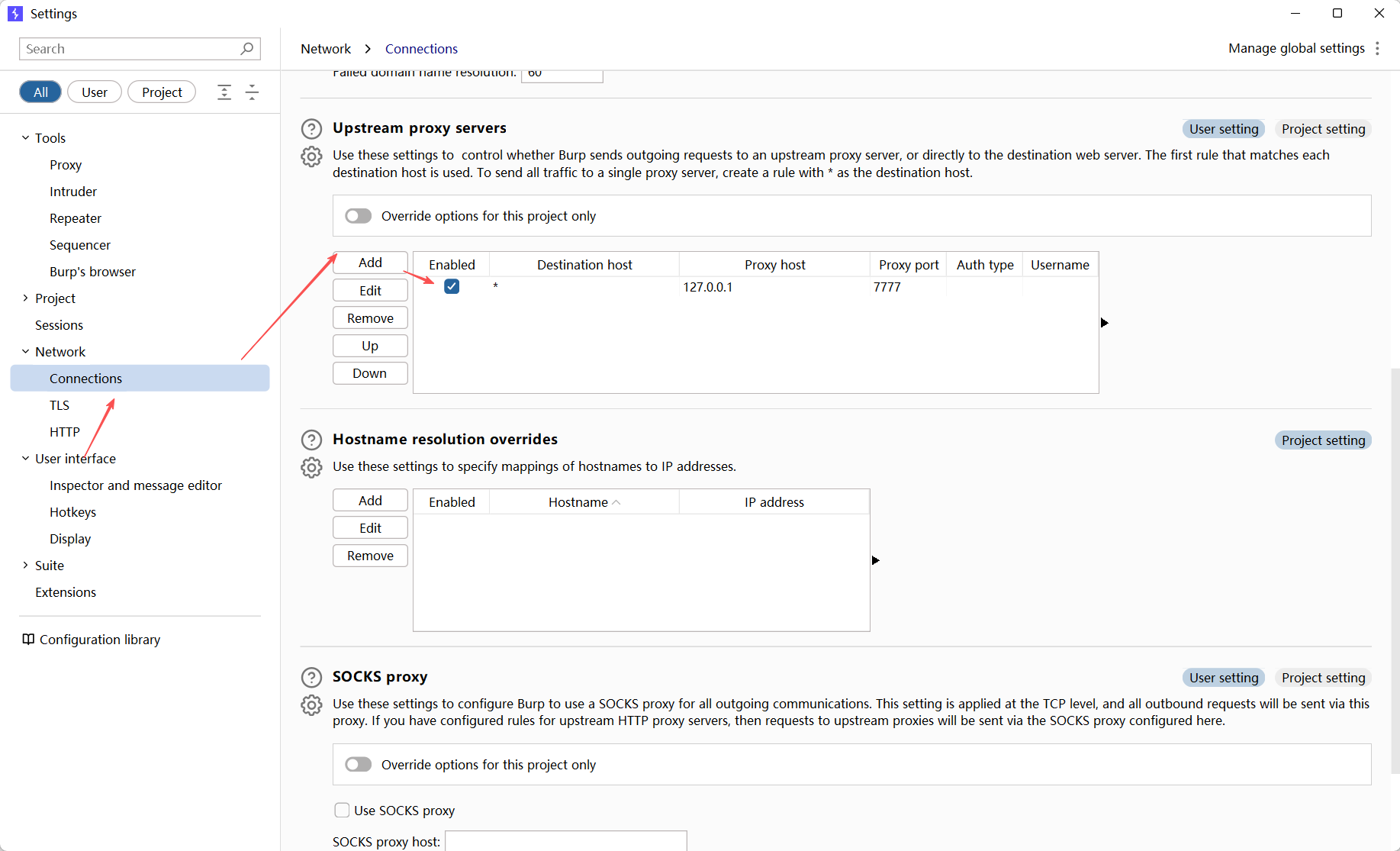Viewport: 1400px width, 851px height.
Task: Expand the Suite tree section
Action: pyautogui.click(x=25, y=566)
